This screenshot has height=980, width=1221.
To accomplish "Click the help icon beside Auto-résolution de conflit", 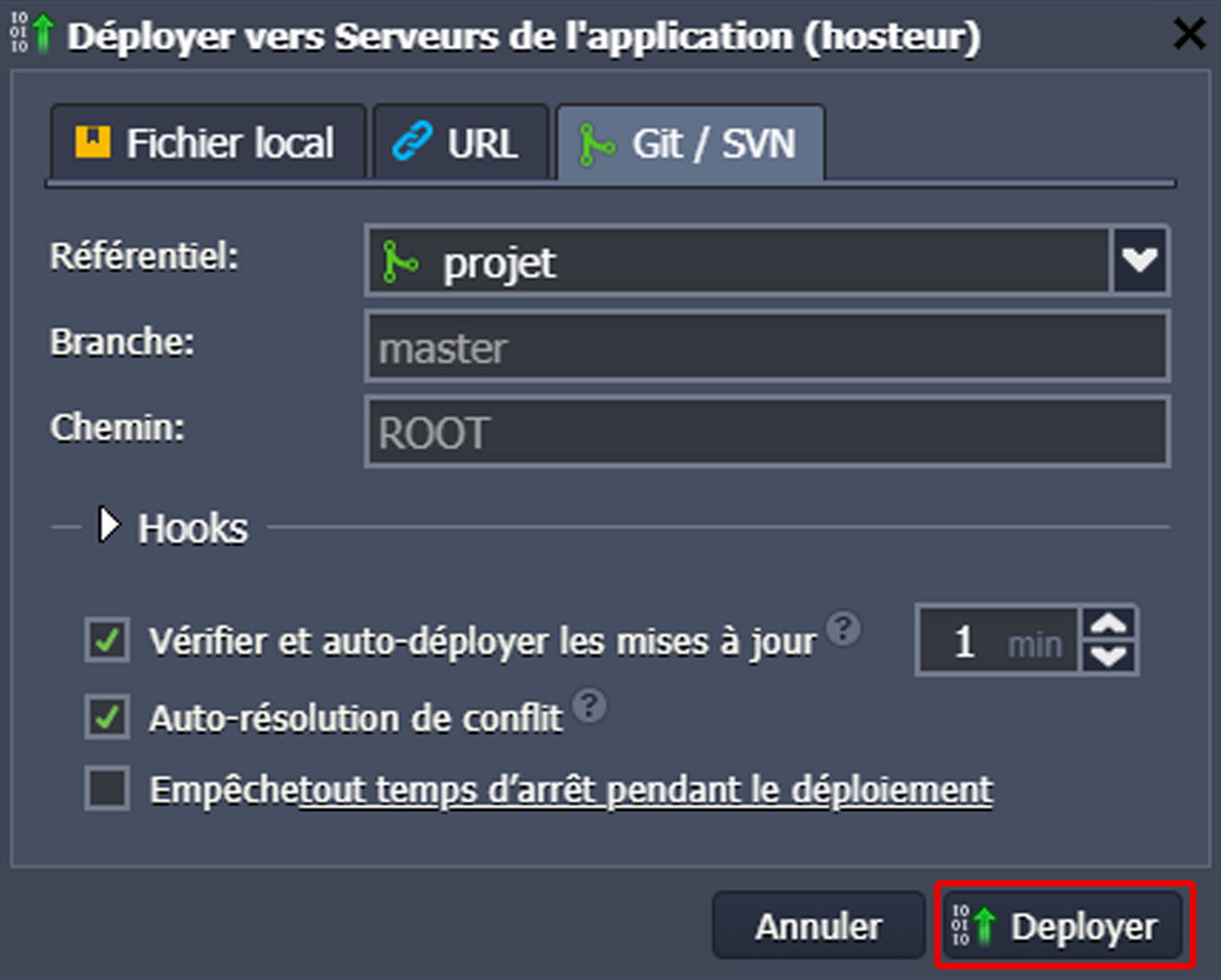I will click(589, 706).
